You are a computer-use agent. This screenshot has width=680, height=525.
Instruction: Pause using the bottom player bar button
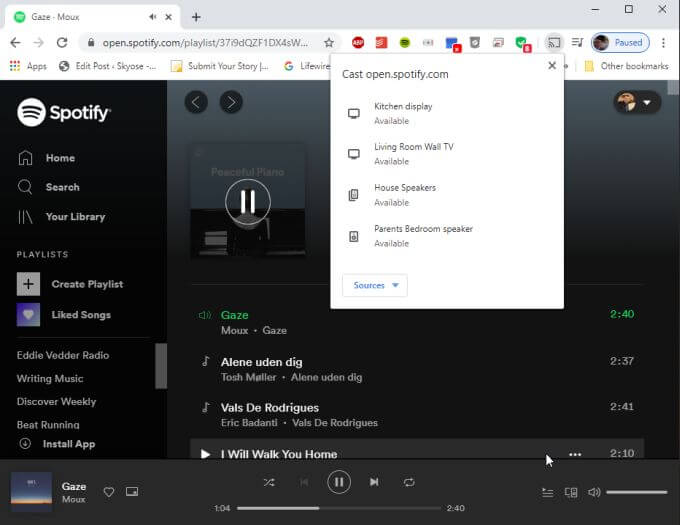[x=339, y=482]
